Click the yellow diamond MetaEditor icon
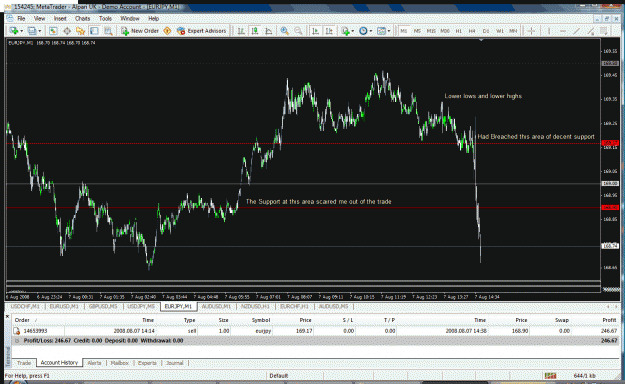Viewport: 625px width, 384px height. [x=167, y=31]
